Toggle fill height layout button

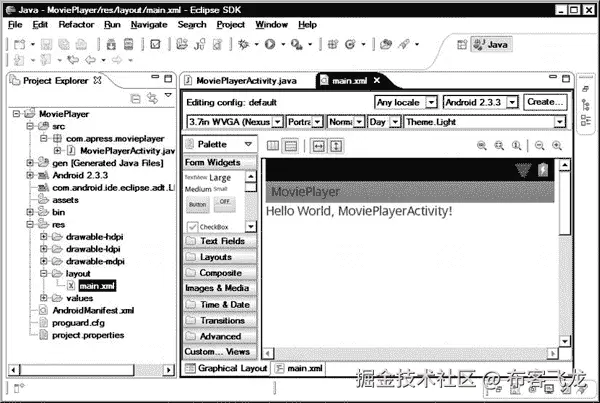click(x=336, y=146)
